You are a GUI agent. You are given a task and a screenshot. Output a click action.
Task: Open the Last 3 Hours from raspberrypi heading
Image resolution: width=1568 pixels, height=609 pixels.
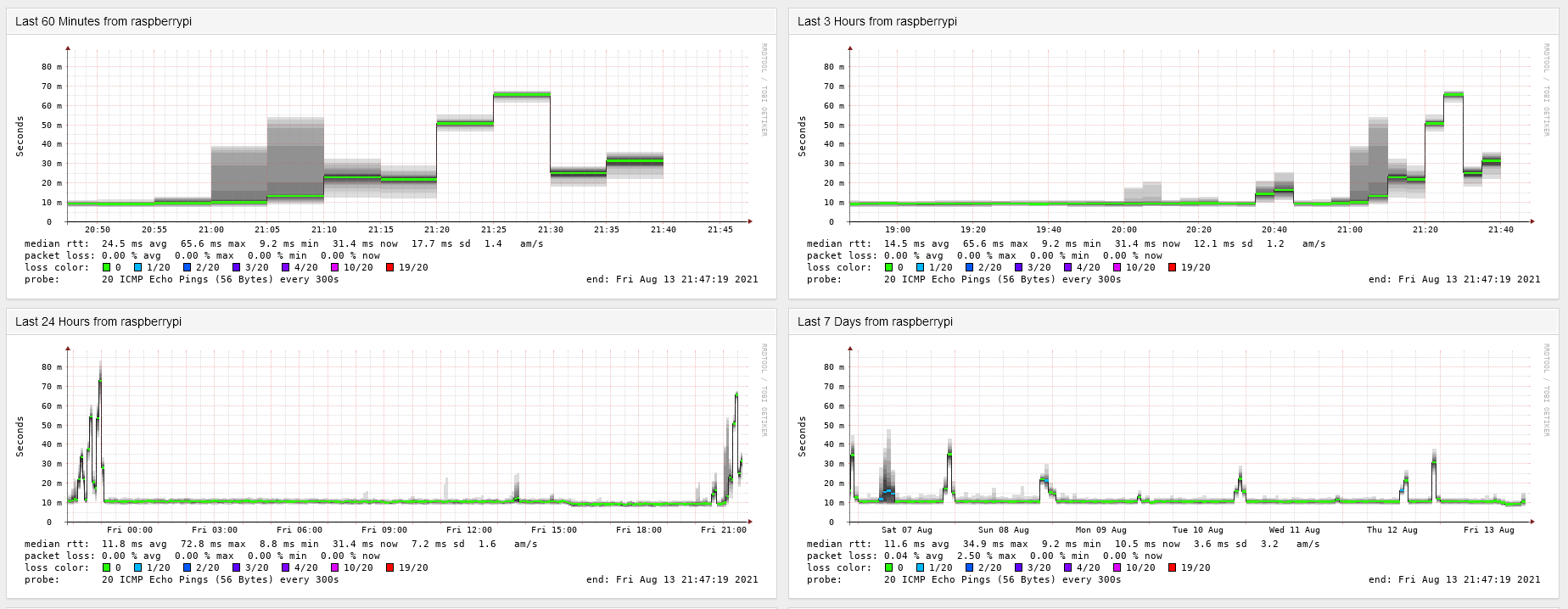coord(876,21)
